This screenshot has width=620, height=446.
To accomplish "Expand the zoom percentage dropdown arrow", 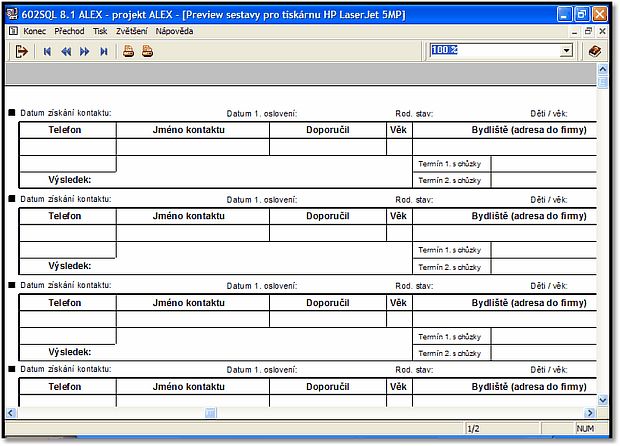I will [566, 51].
